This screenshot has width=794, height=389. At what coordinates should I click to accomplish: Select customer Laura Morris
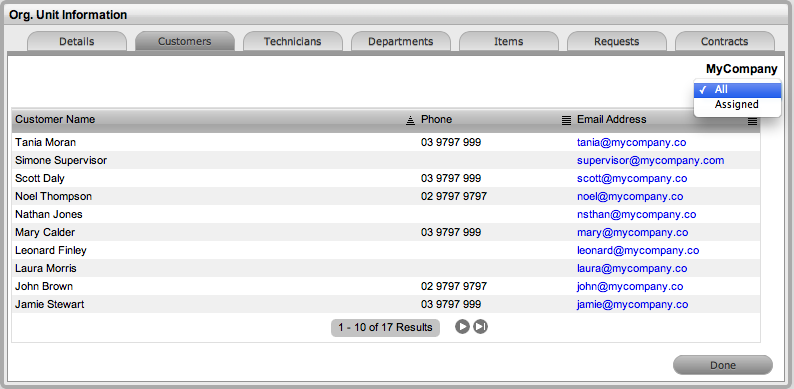(x=46, y=269)
